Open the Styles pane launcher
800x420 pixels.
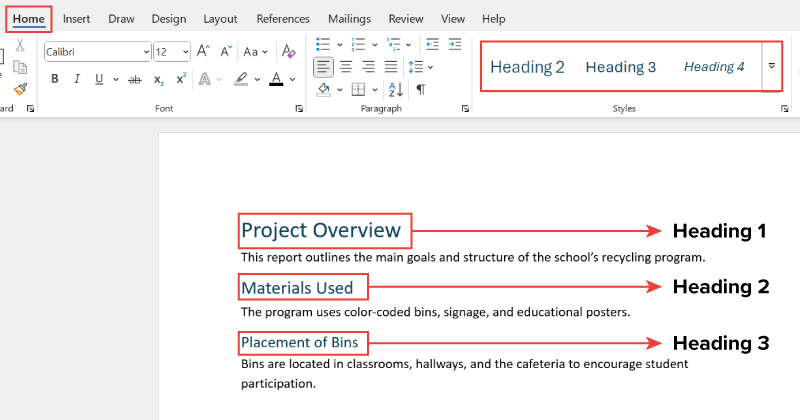click(x=785, y=108)
